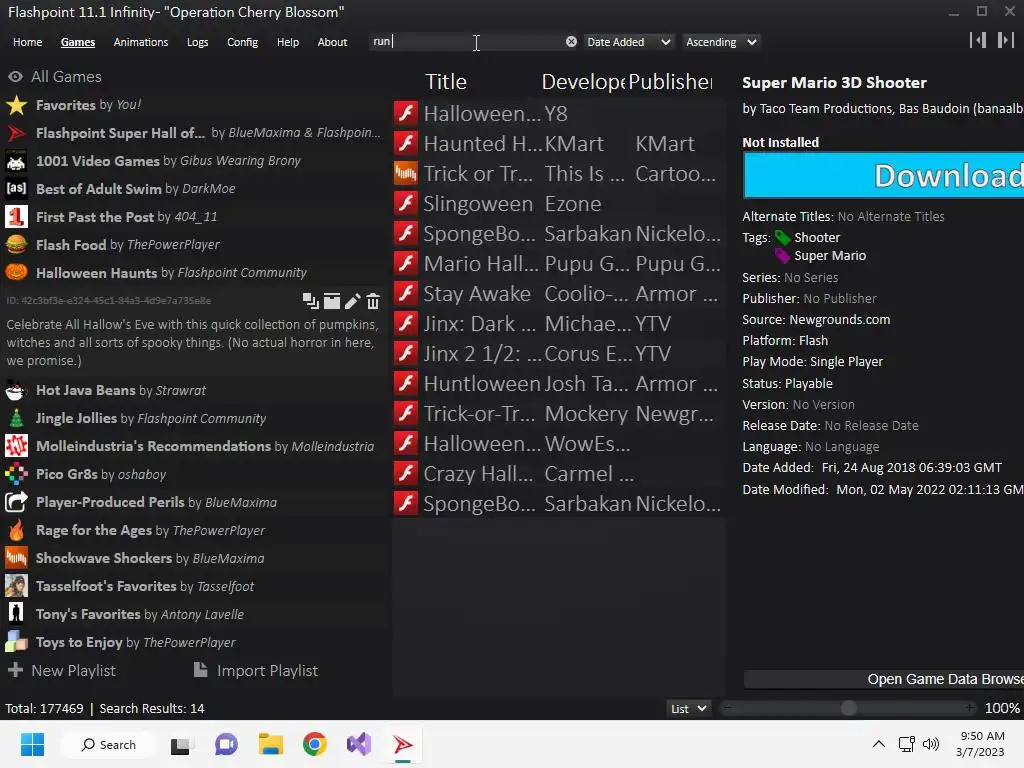
Task: Clear the search box text
Action: pos(571,42)
